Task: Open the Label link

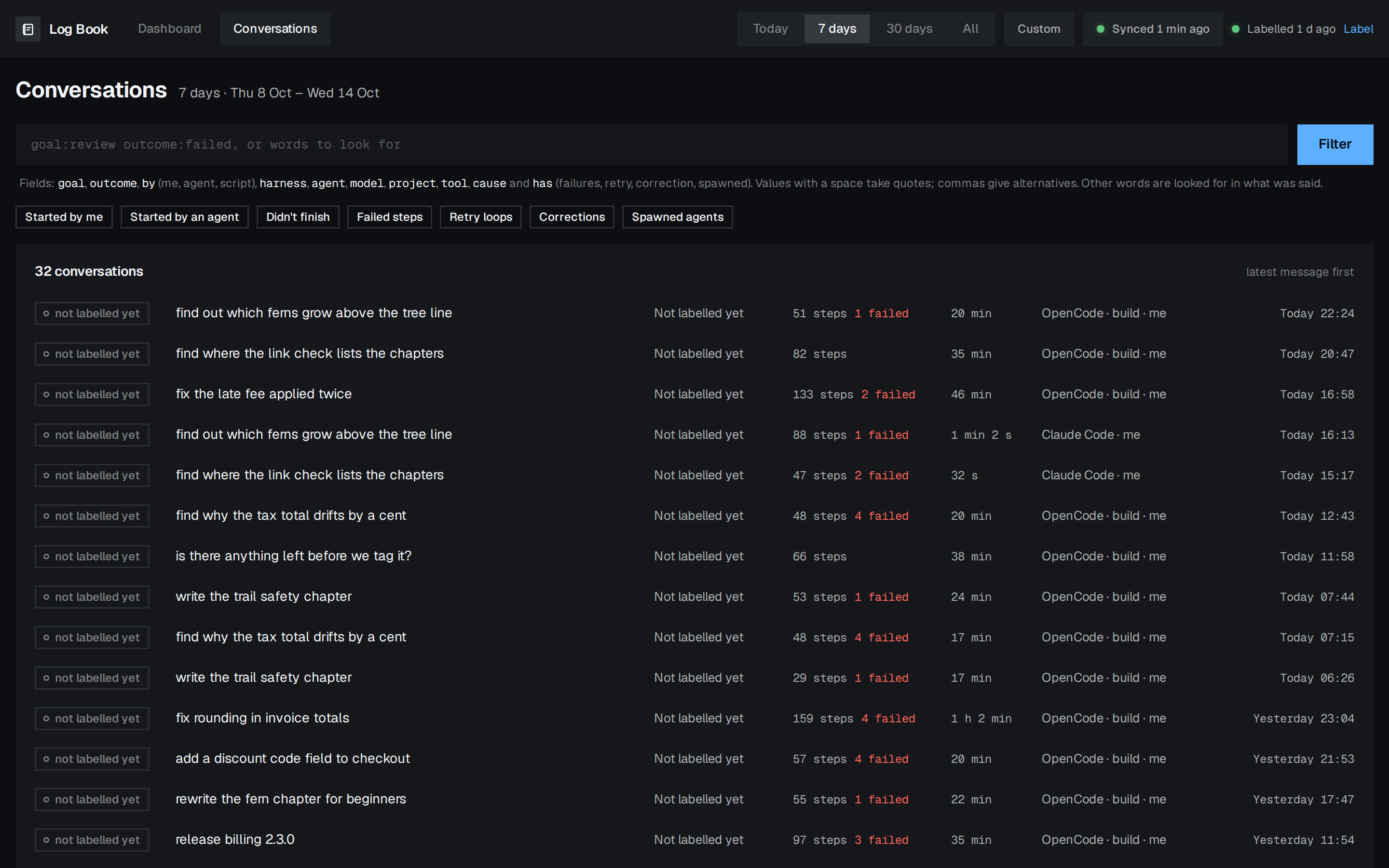Action: [x=1358, y=29]
